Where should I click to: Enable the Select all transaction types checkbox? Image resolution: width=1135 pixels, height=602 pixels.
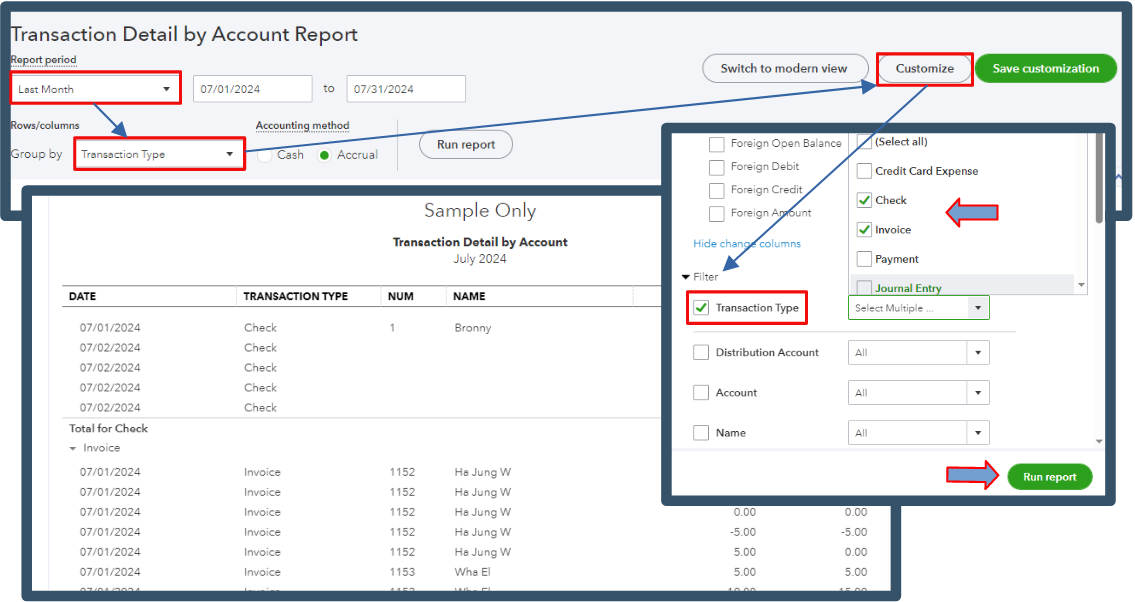862,142
